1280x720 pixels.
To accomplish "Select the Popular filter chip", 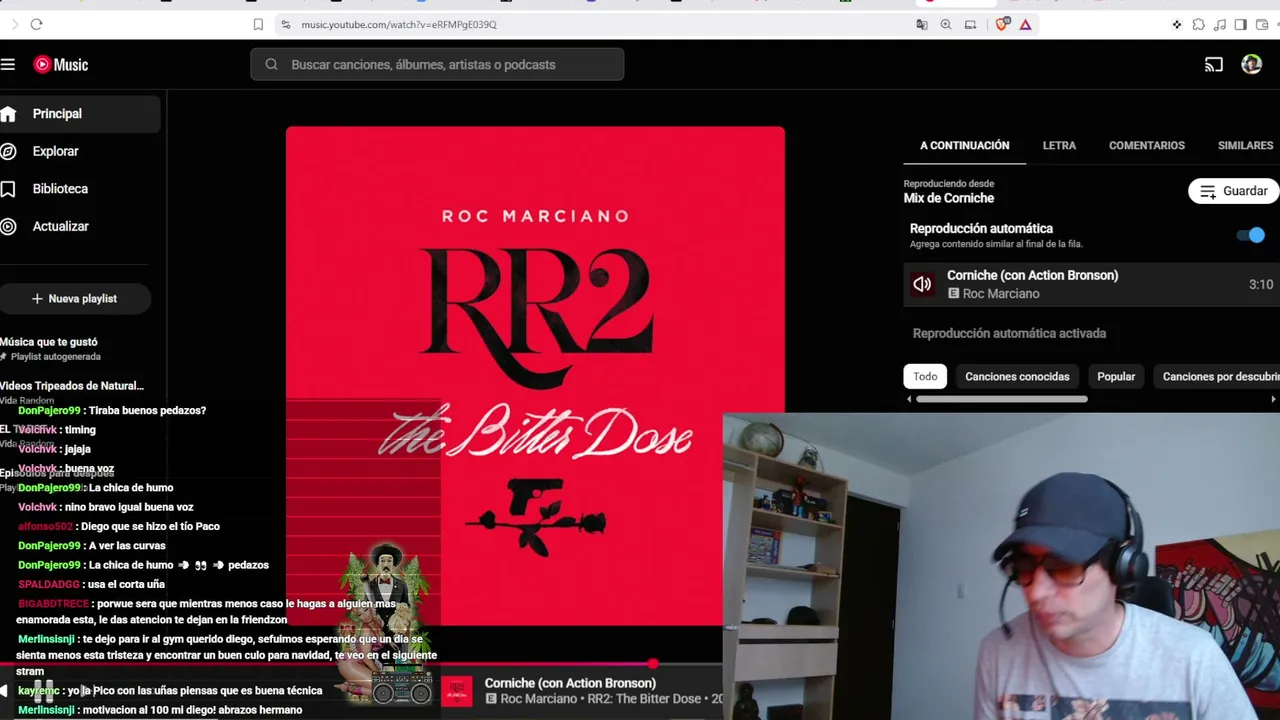I will (1116, 376).
